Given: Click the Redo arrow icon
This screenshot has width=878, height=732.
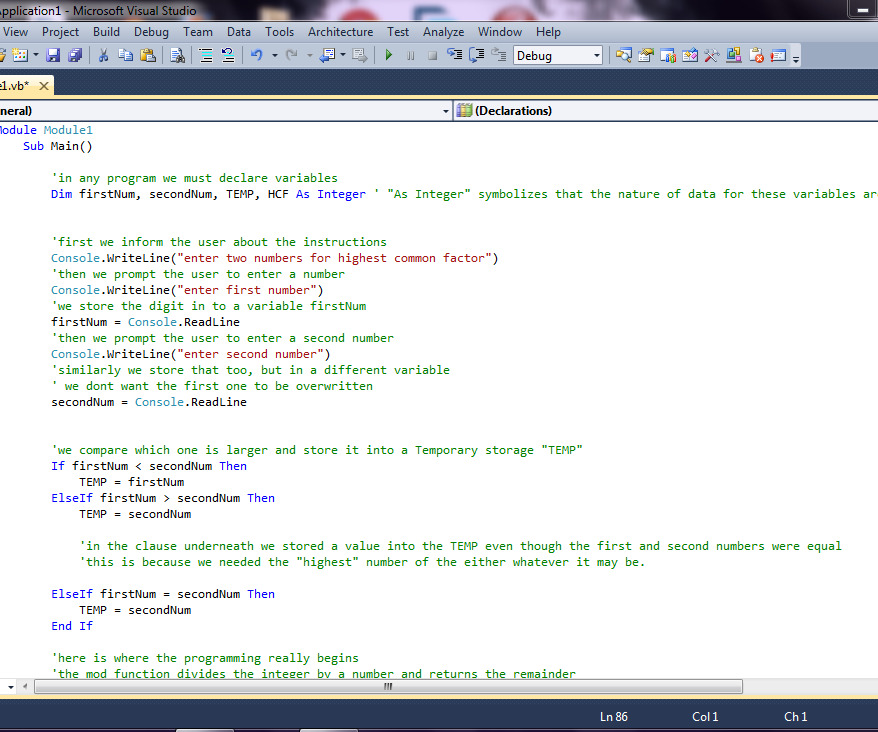Looking at the screenshot, I should pyautogui.click(x=291, y=55).
